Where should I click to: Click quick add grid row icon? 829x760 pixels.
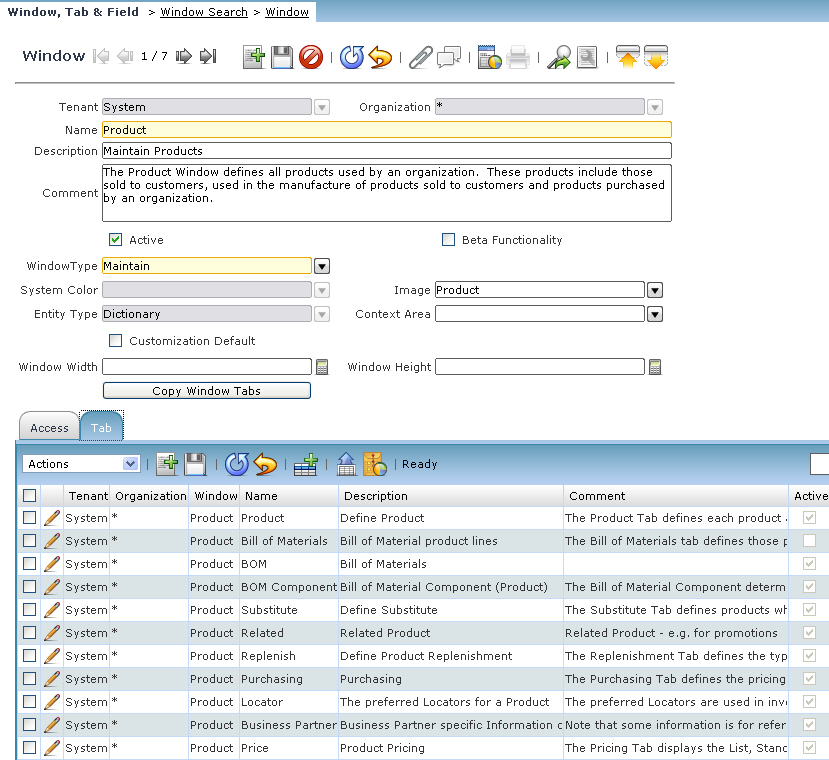pyautogui.click(x=306, y=464)
